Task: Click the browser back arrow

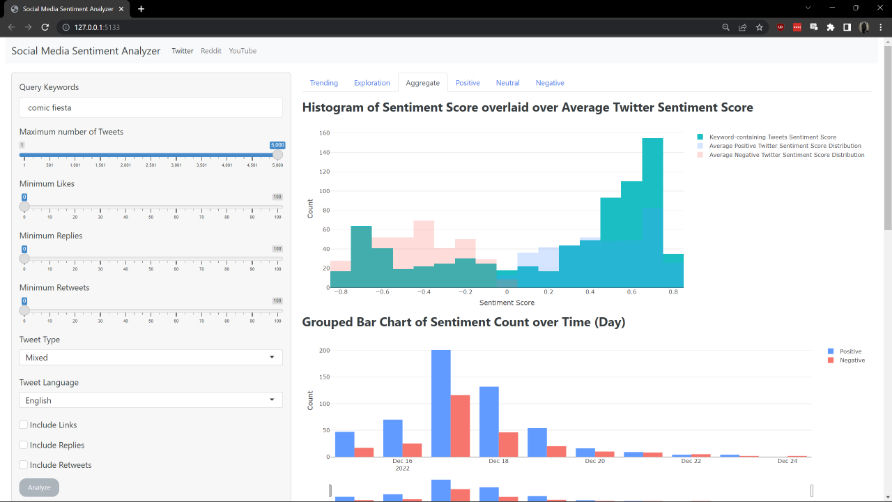Action: (13, 27)
